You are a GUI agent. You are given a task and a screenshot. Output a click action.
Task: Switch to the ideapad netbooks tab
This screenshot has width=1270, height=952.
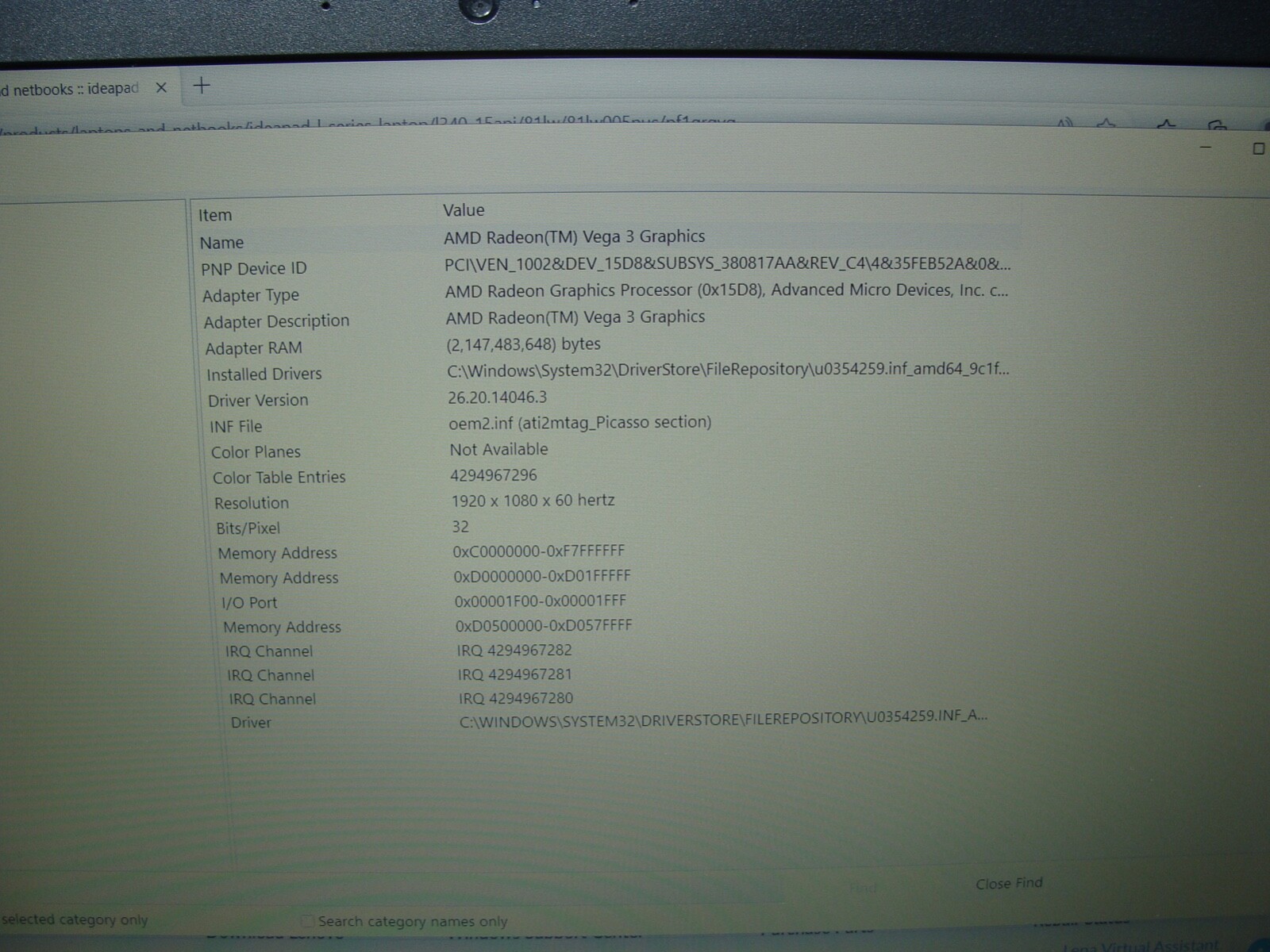coord(71,89)
